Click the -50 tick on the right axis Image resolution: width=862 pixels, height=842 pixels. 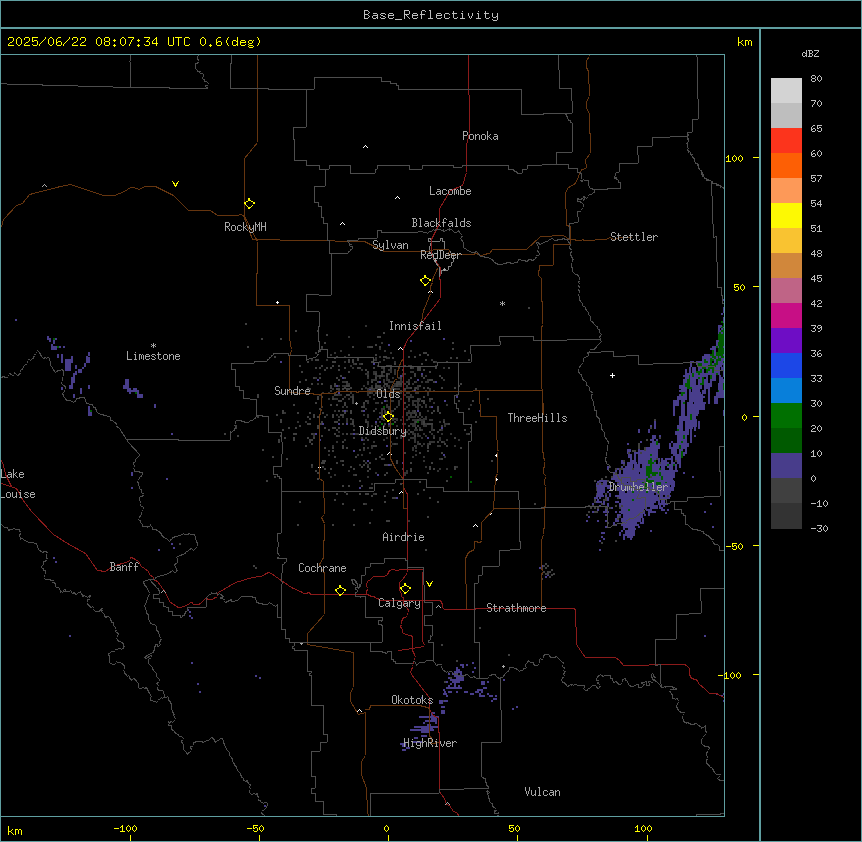pos(734,546)
